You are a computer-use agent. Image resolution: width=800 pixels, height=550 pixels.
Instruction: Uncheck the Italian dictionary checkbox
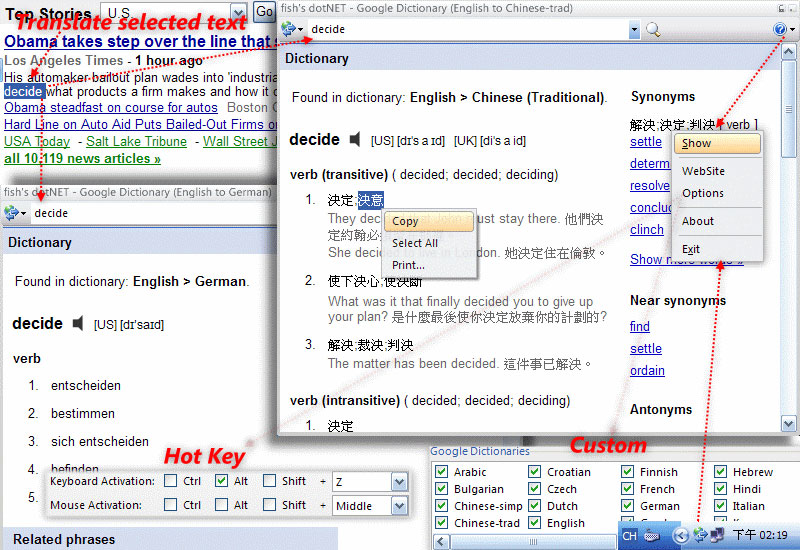coord(720,506)
